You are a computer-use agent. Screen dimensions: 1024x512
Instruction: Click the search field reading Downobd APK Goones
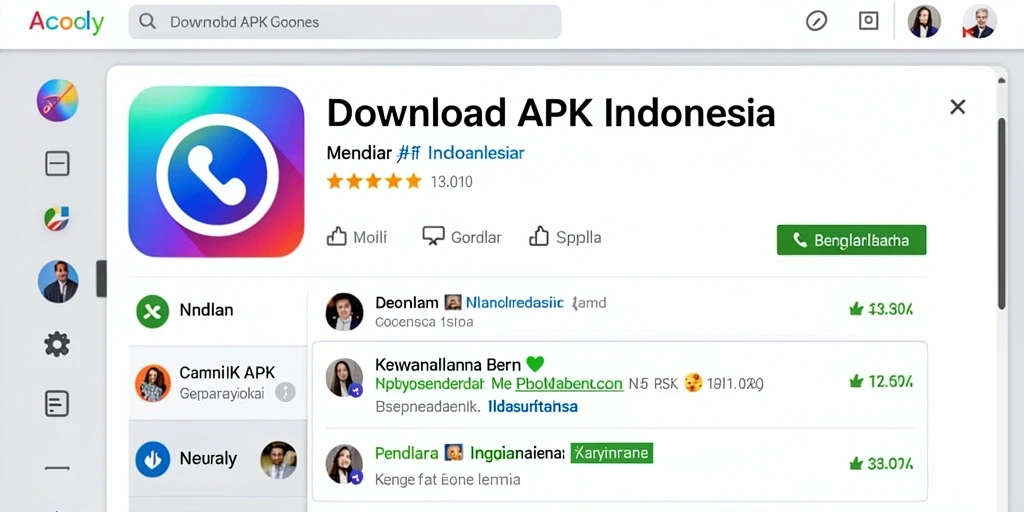point(345,22)
